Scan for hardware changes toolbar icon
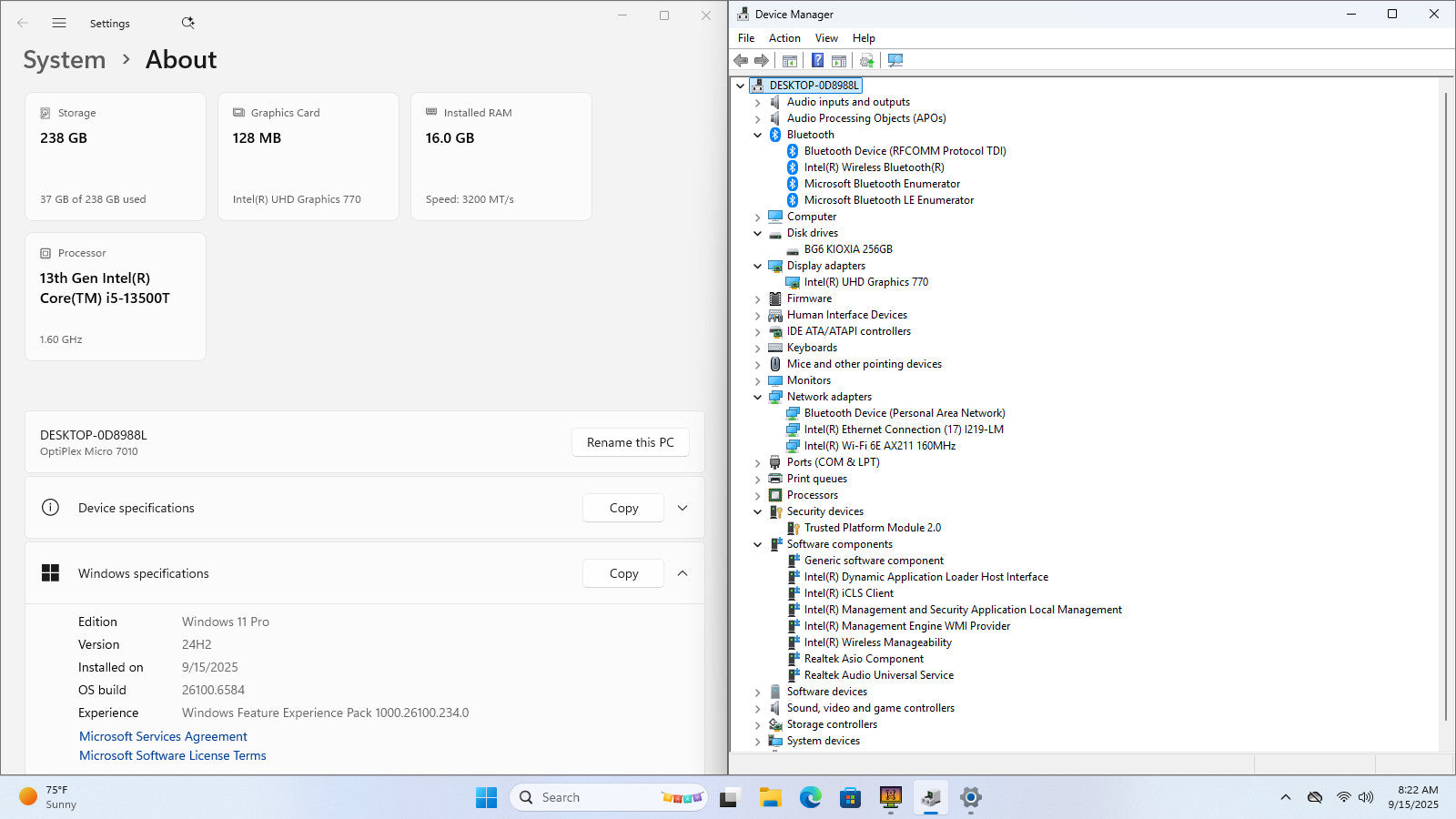The image size is (1456, 819). tap(895, 60)
